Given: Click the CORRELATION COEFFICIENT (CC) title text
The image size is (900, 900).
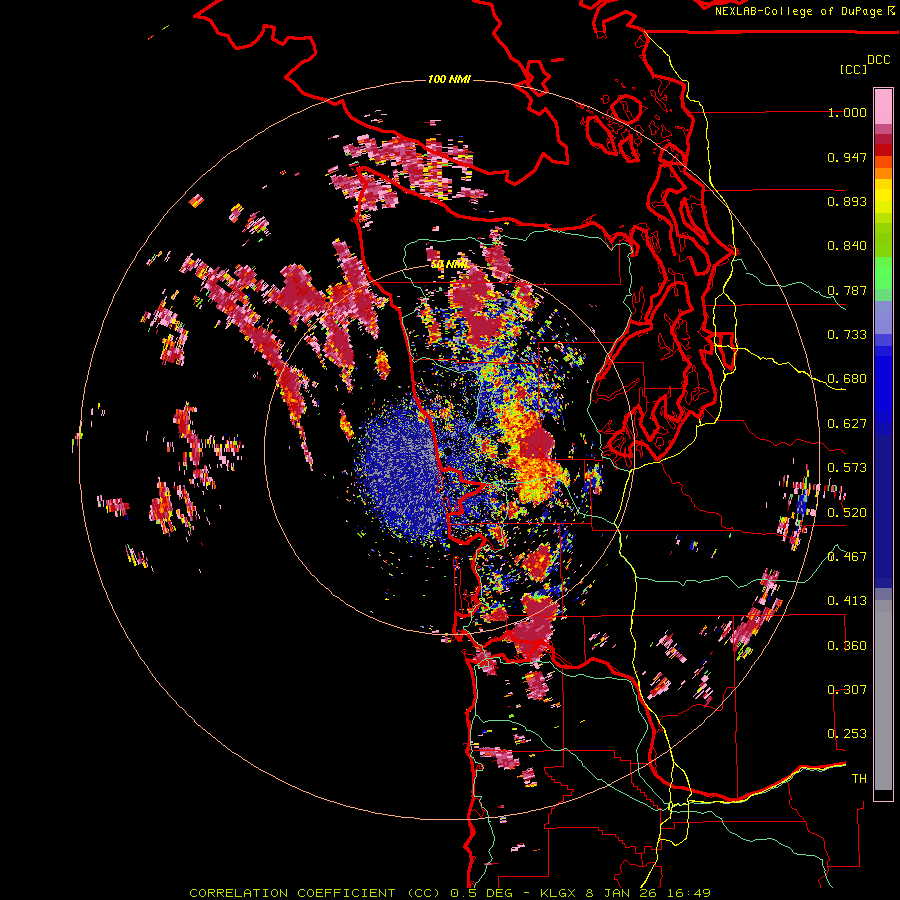Looking at the screenshot, I should pyautogui.click(x=315, y=893).
